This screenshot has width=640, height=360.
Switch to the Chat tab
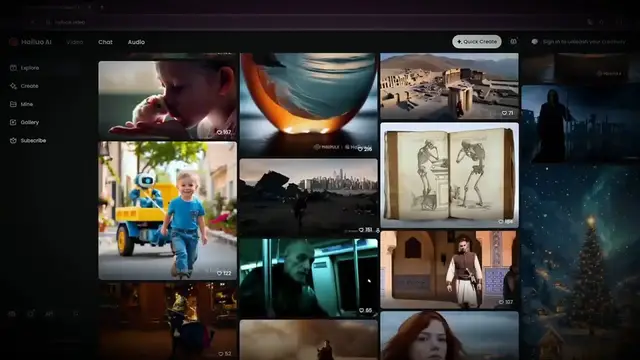tap(105, 42)
